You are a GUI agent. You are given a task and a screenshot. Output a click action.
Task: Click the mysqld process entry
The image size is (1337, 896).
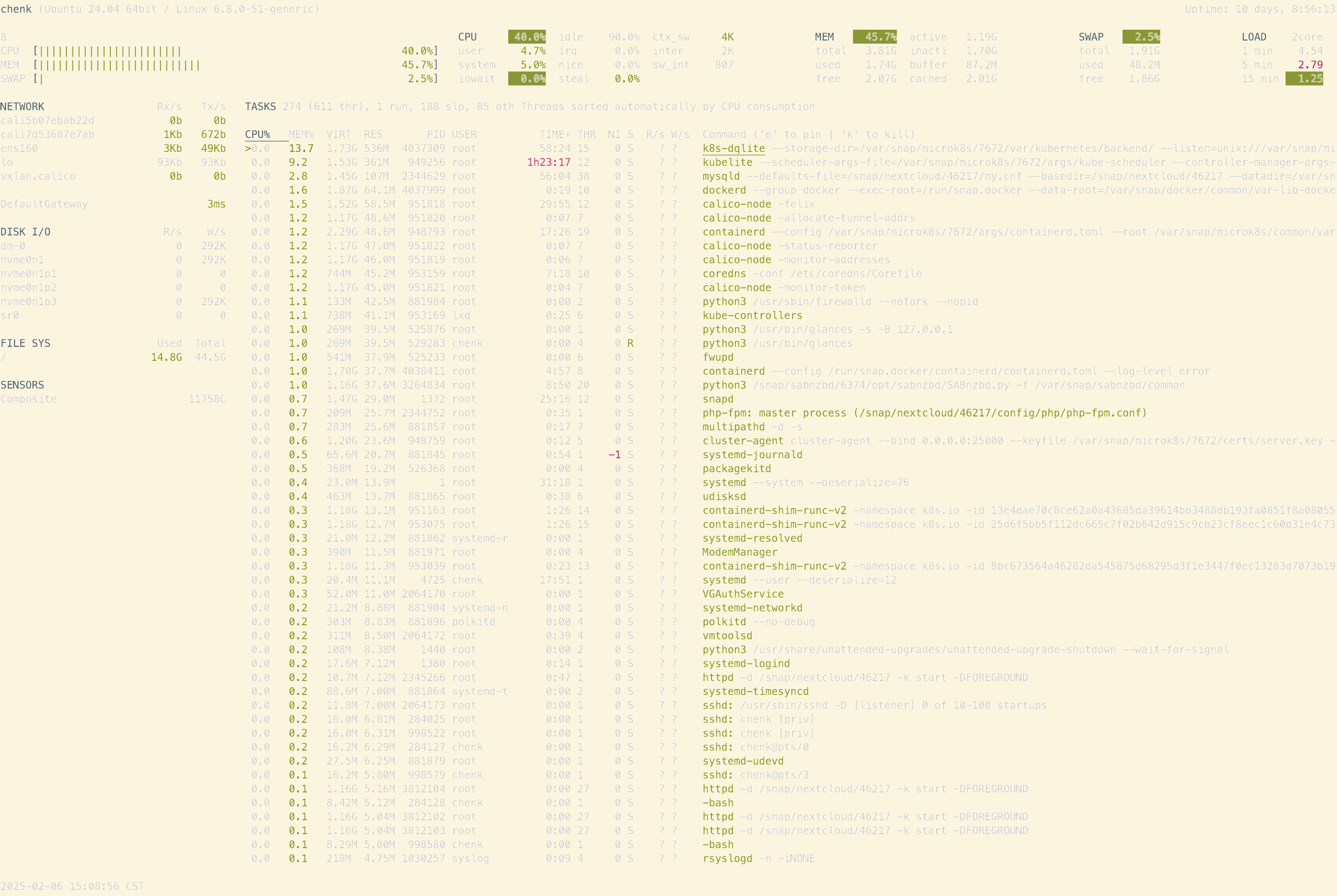click(x=721, y=176)
